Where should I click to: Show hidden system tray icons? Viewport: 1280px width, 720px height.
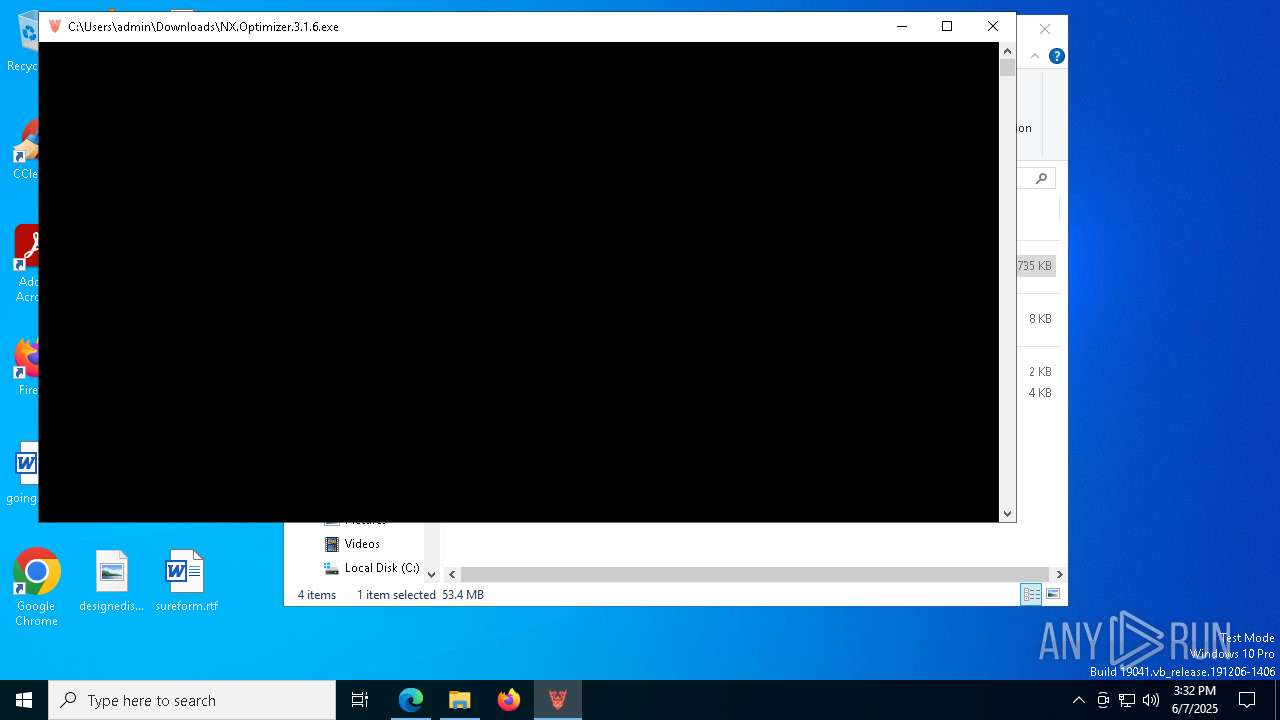(x=1078, y=700)
